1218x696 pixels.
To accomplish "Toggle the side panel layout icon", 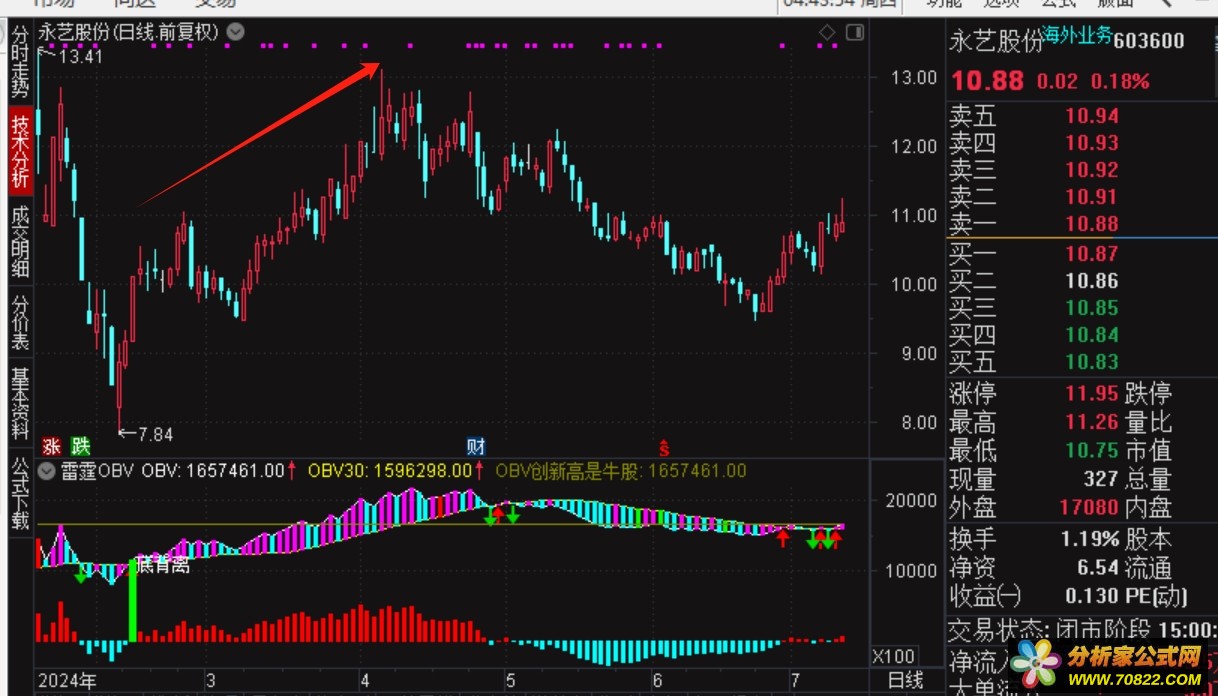I will point(854,32).
